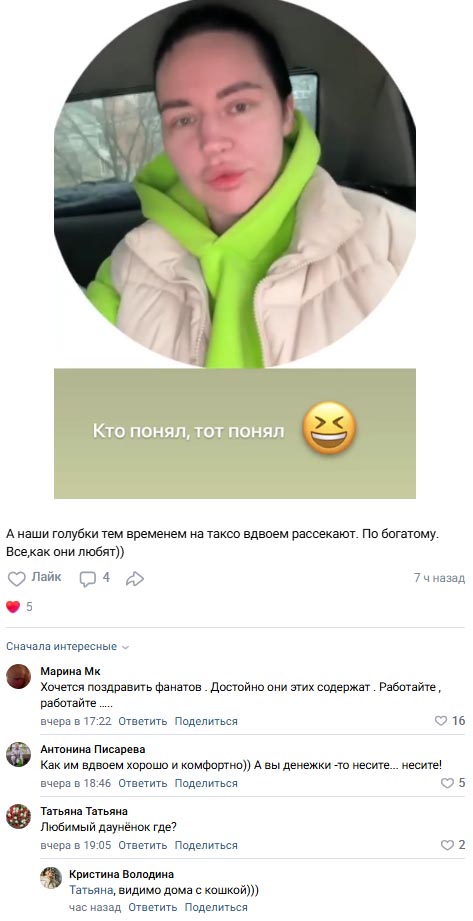Like Марина Мк's comment with the heart
This screenshot has width=473, height=921.
[441, 721]
